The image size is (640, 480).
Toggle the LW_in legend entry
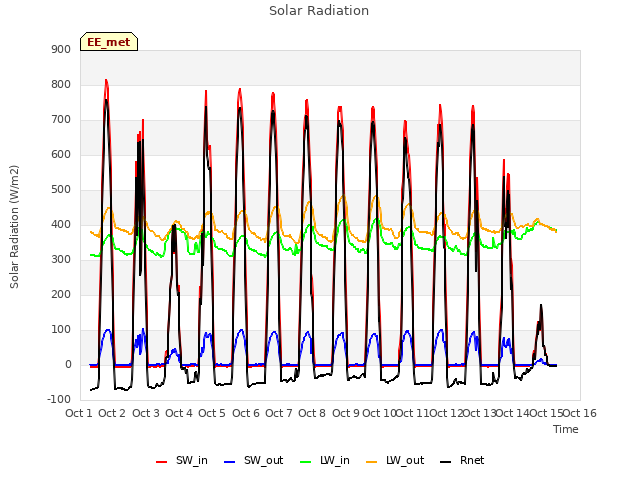point(325,460)
